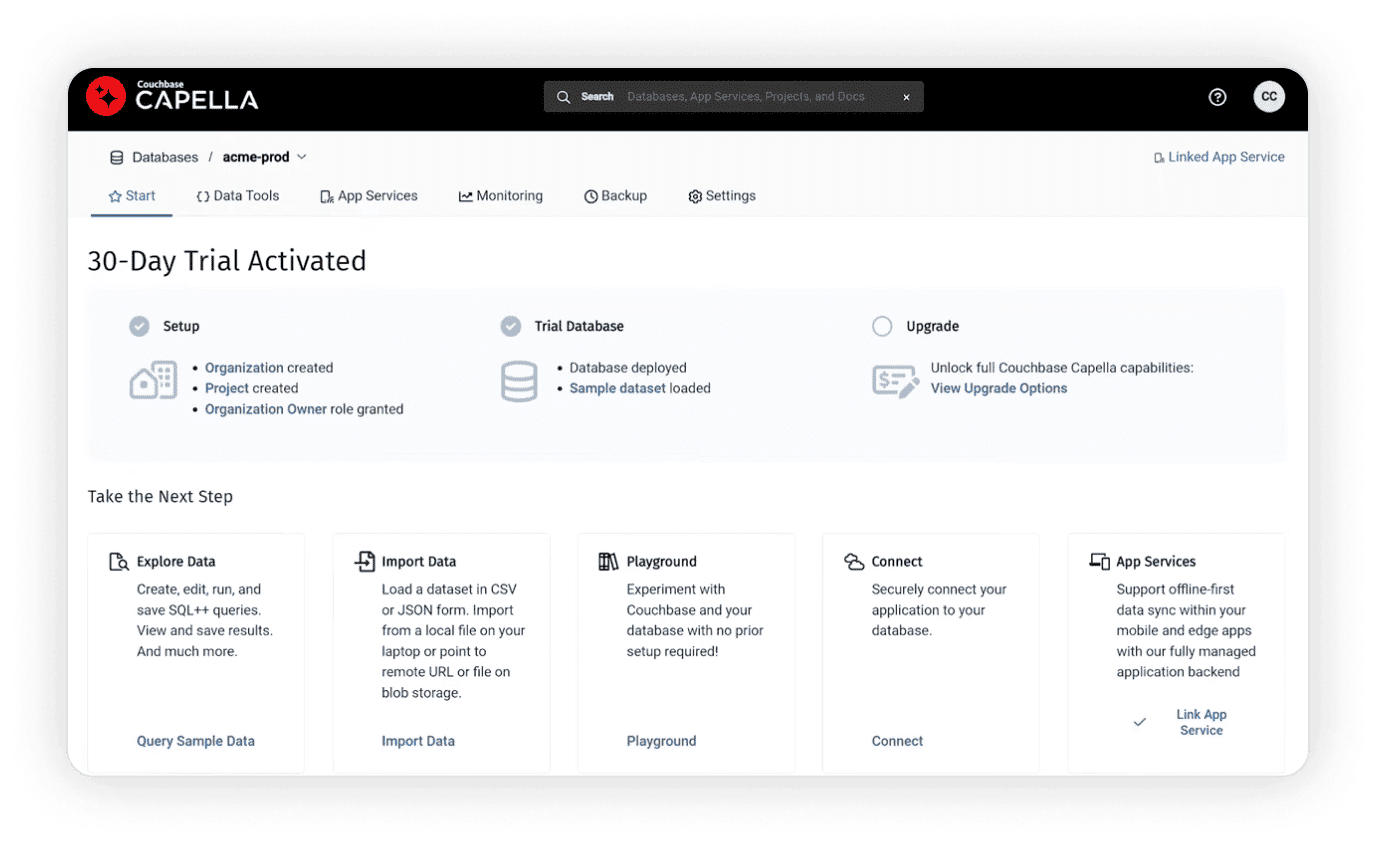Image resolution: width=1376 pixels, height=843 pixels.
Task: Open the Organization link under Setup
Action: pyautogui.click(x=244, y=368)
